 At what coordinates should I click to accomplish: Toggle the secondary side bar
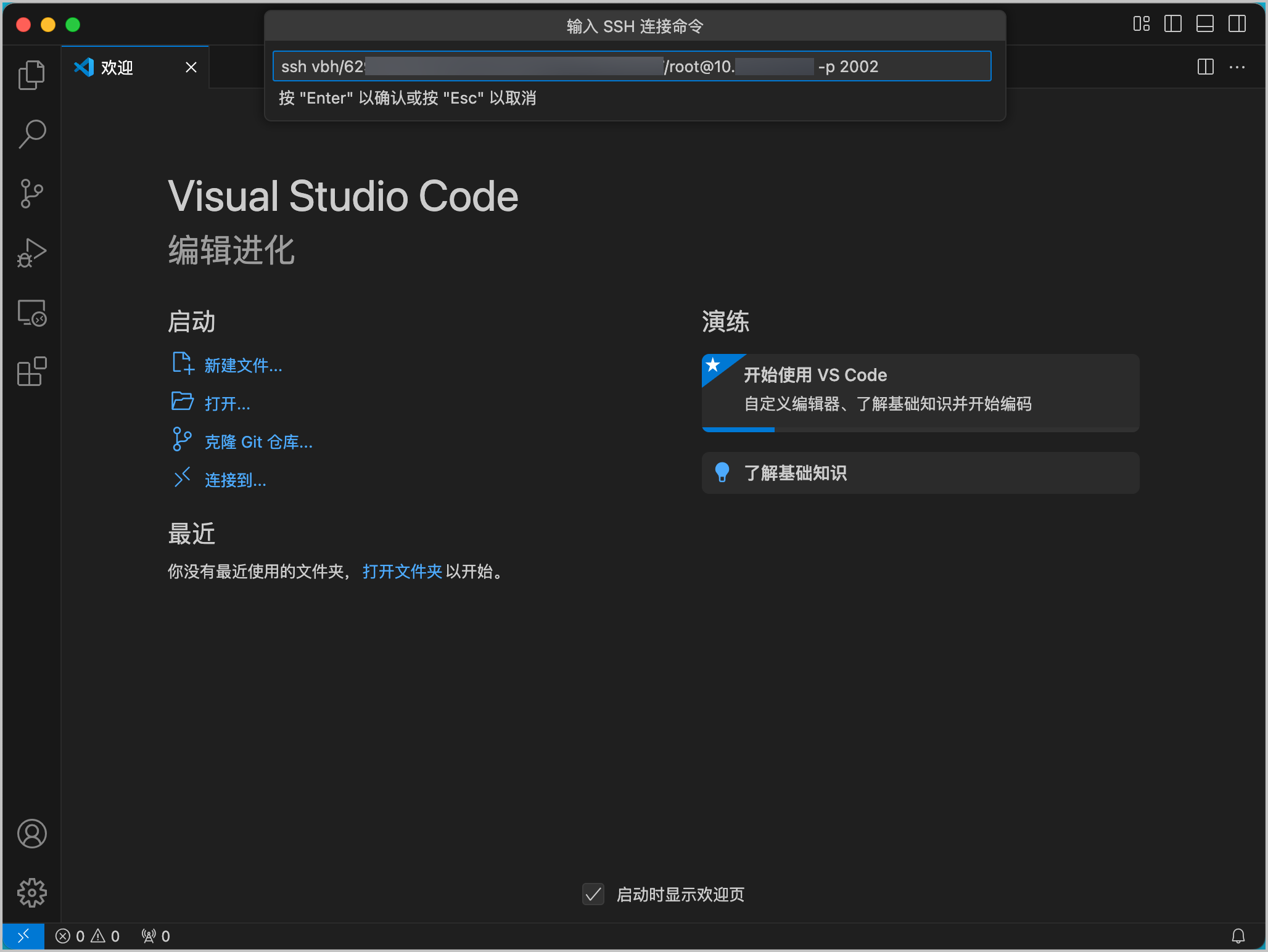(1237, 24)
